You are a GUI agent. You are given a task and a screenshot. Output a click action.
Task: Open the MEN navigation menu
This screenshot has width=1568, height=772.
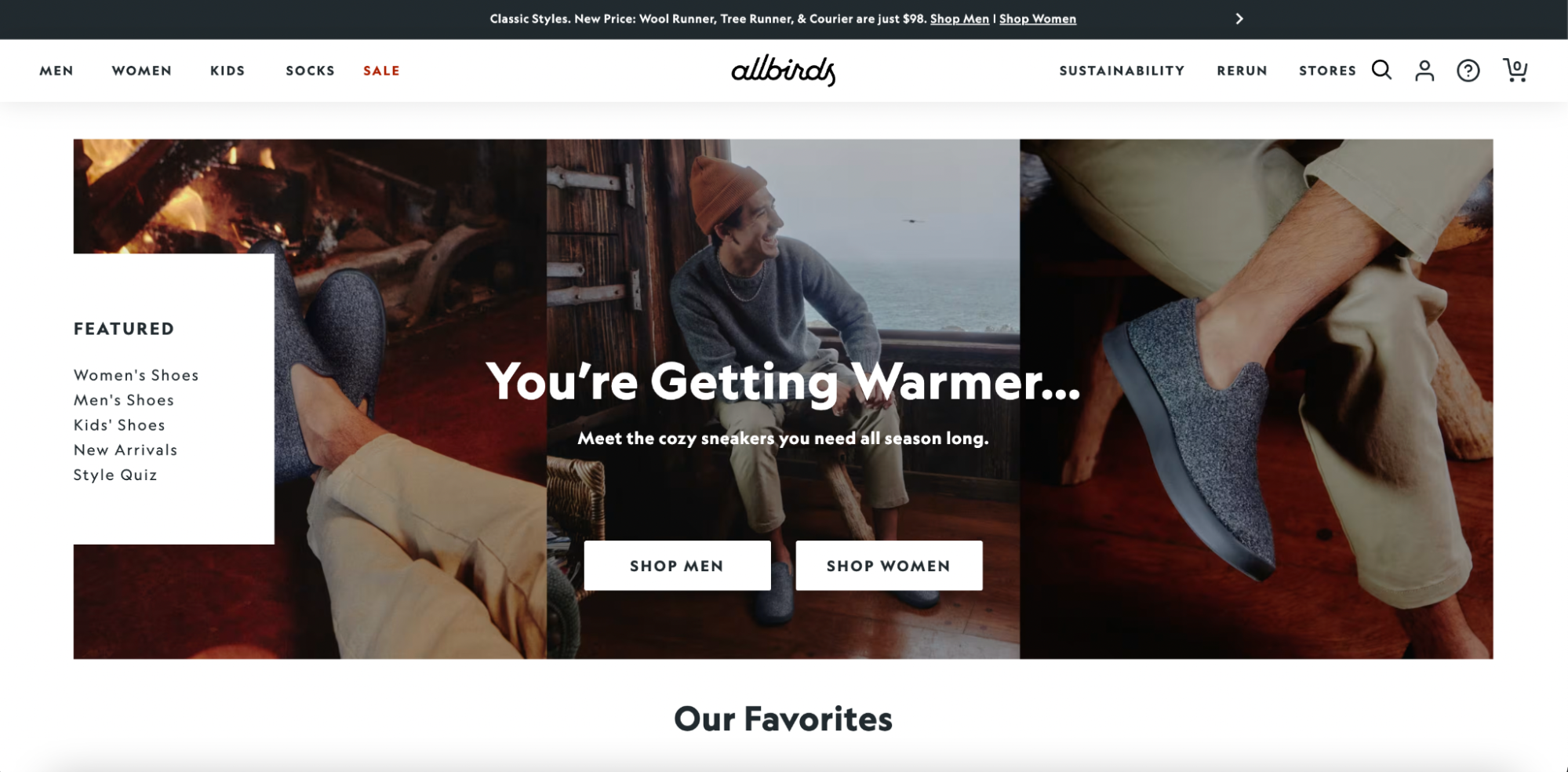pyautogui.click(x=56, y=71)
